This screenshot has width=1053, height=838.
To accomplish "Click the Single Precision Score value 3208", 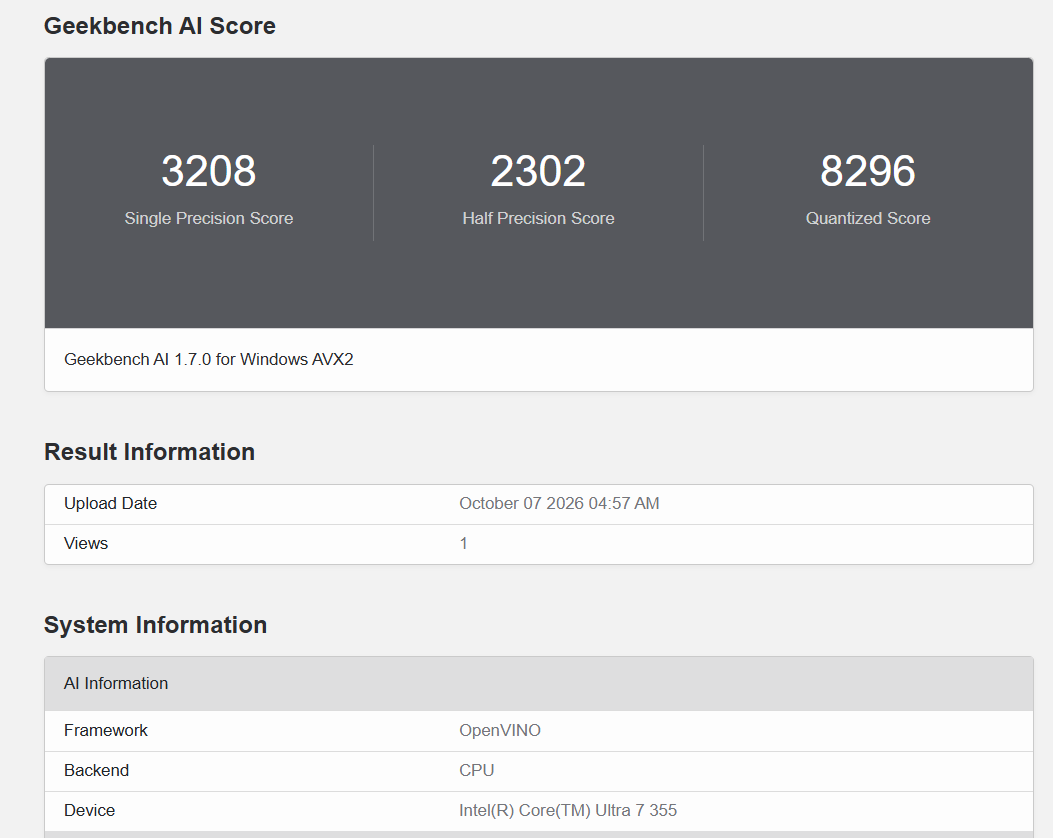I will (208, 171).
